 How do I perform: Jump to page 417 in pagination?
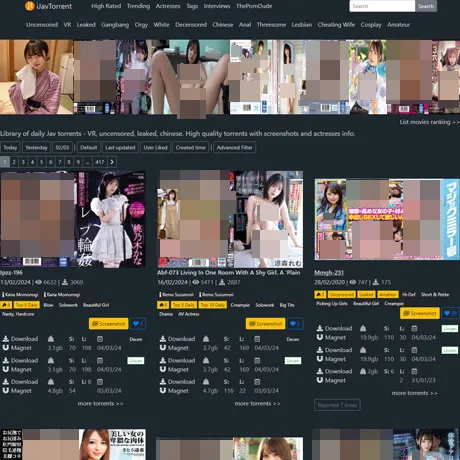tap(100, 162)
